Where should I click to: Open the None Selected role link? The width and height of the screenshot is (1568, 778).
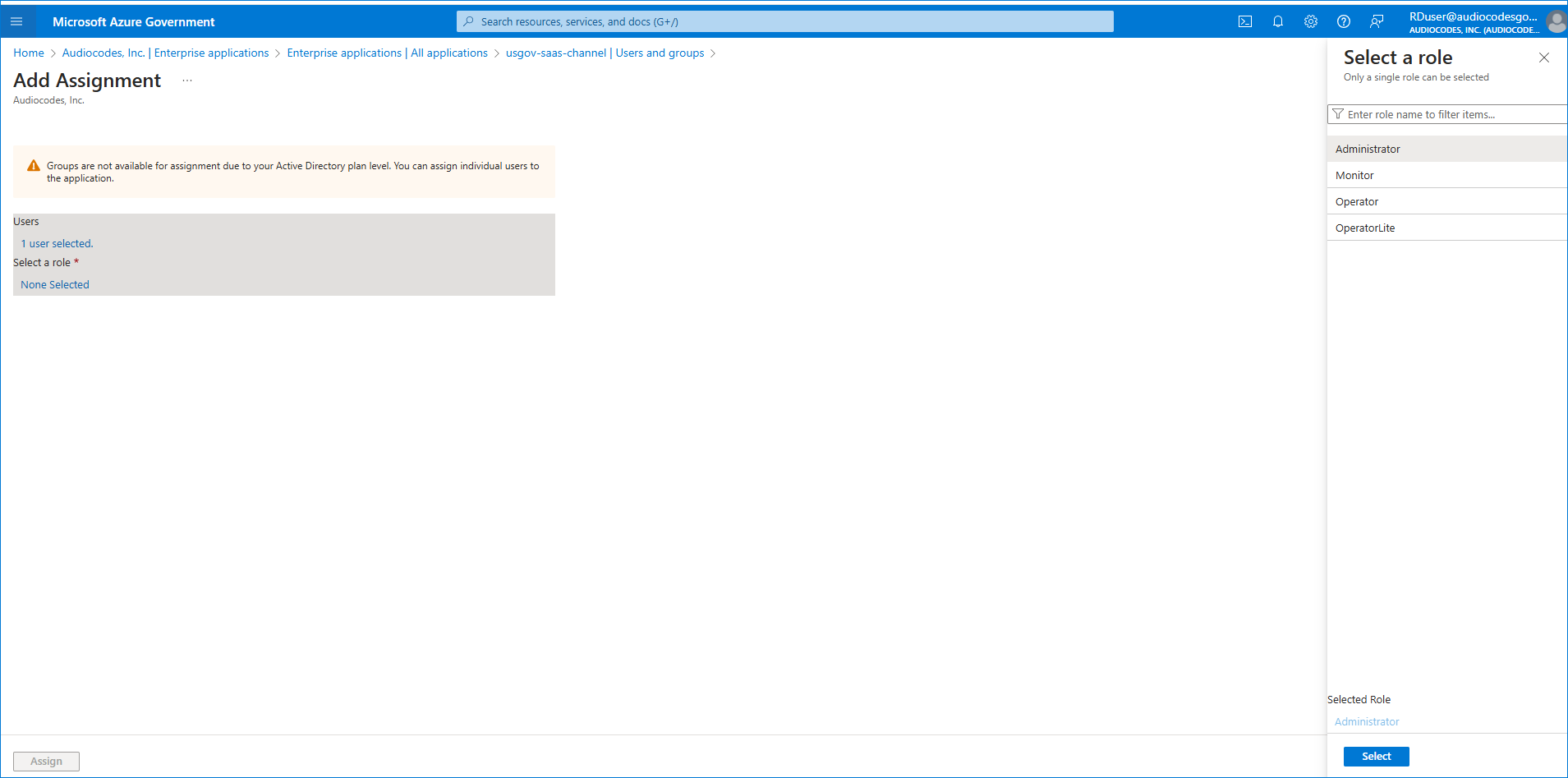point(55,284)
